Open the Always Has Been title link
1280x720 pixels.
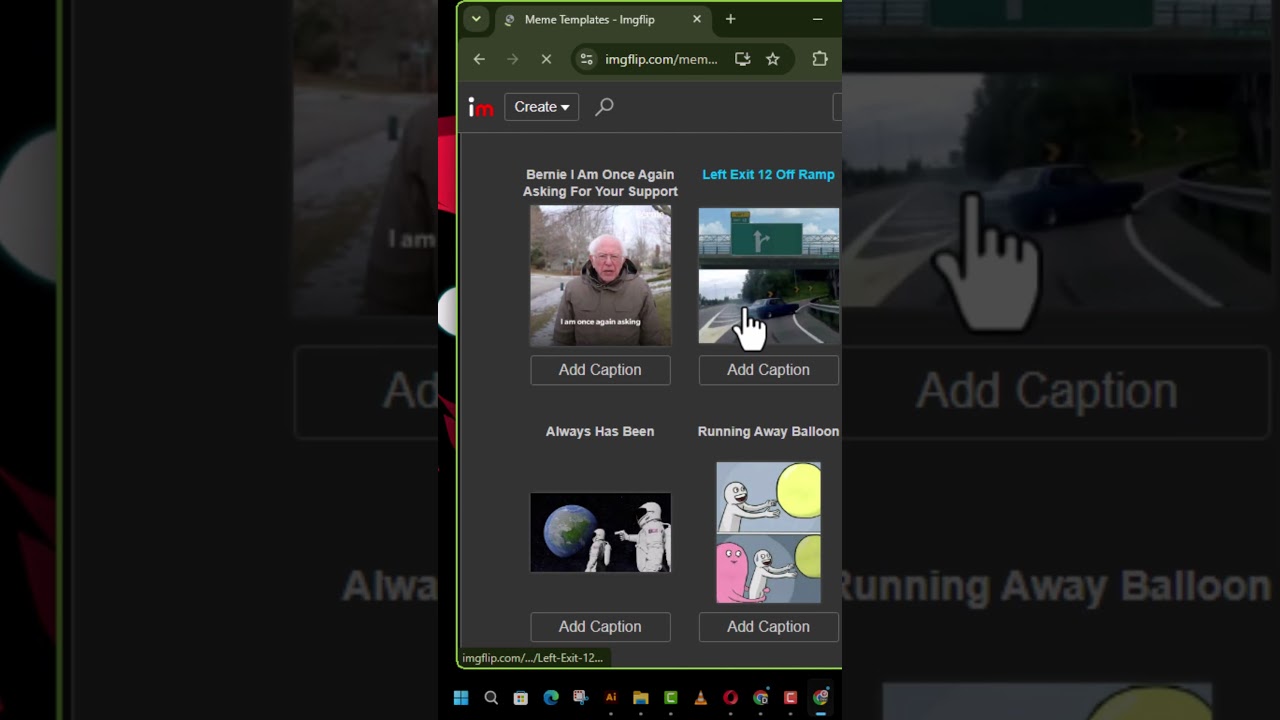[x=600, y=432]
